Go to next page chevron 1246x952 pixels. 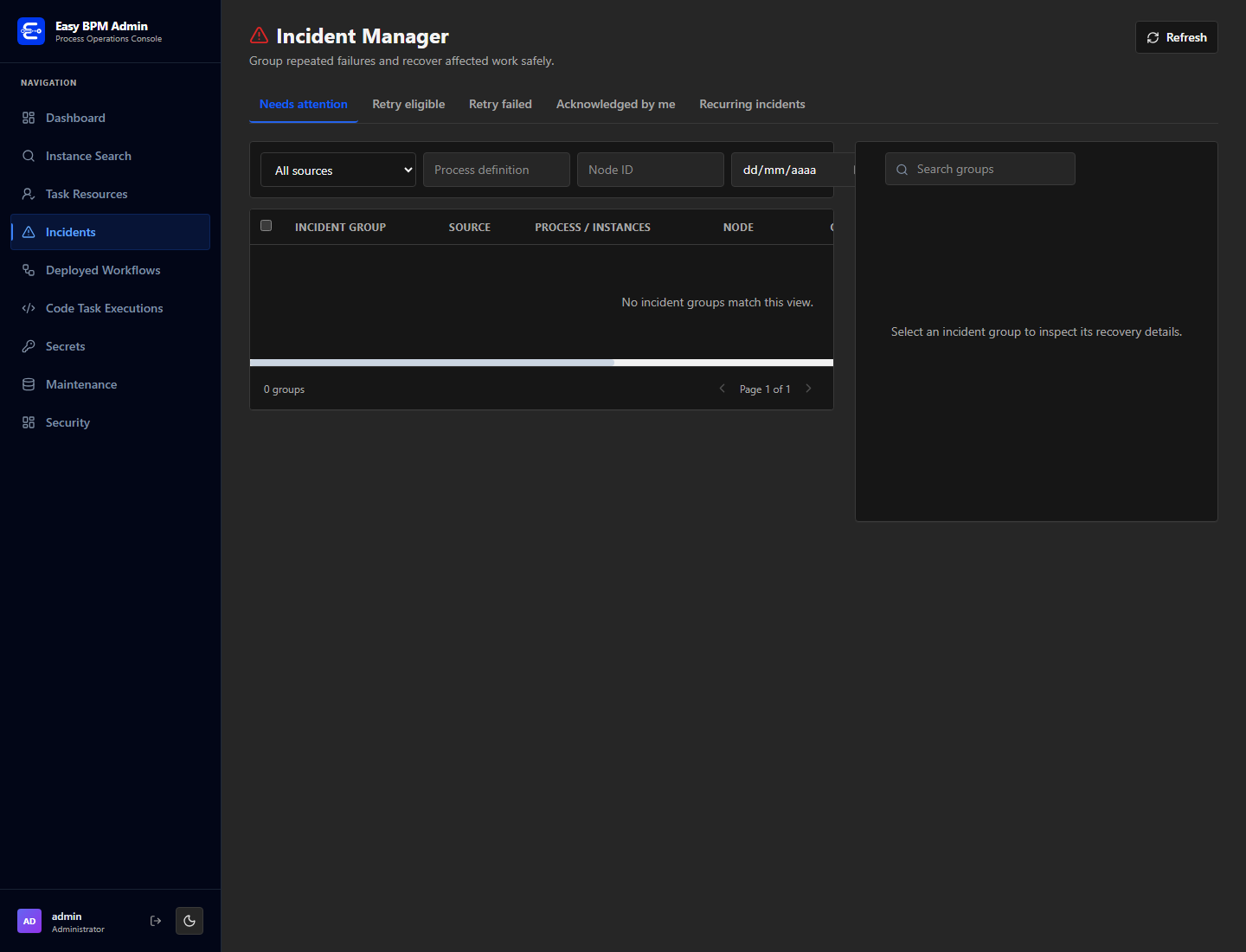[809, 389]
